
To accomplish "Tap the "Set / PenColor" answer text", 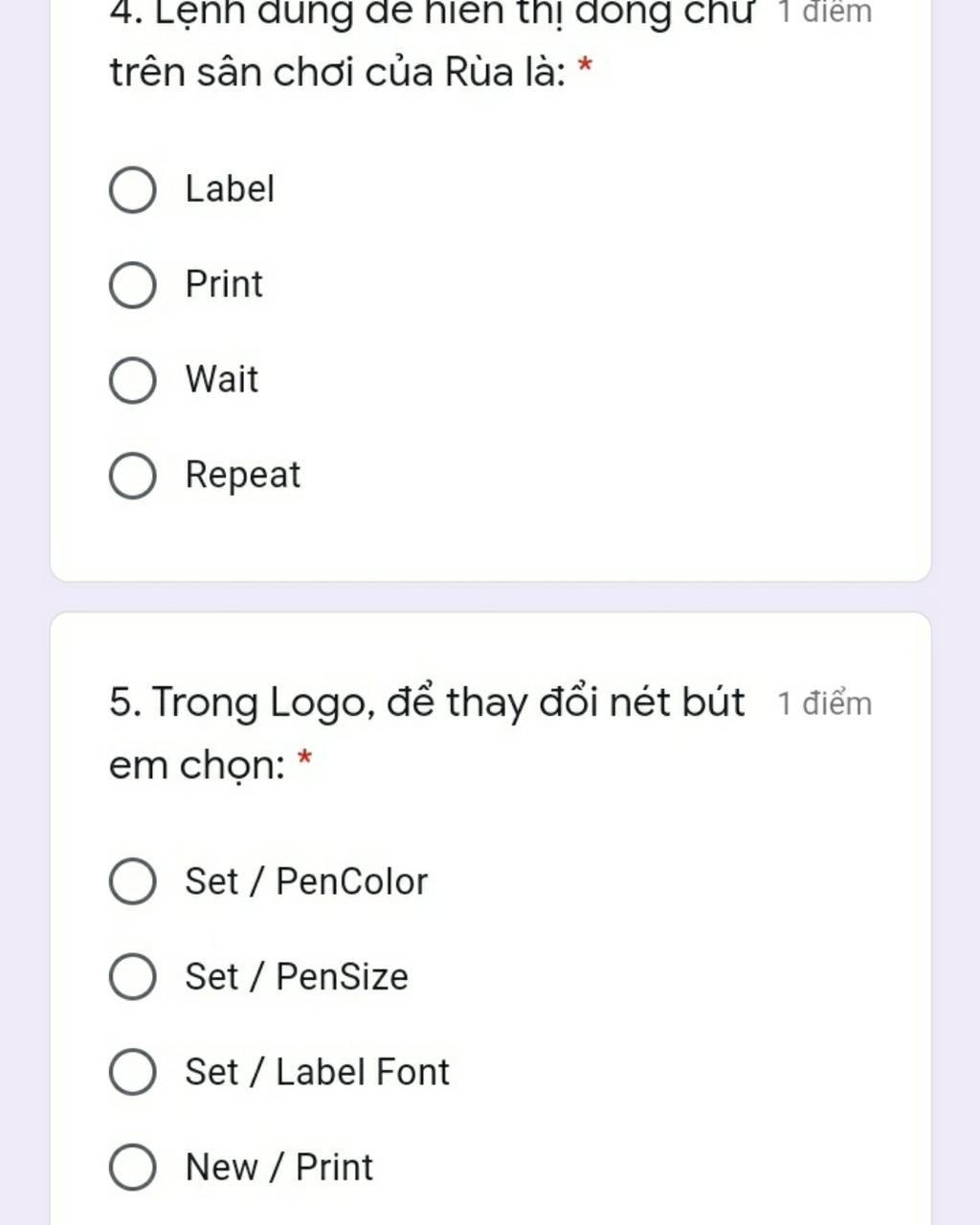I will (306, 881).
